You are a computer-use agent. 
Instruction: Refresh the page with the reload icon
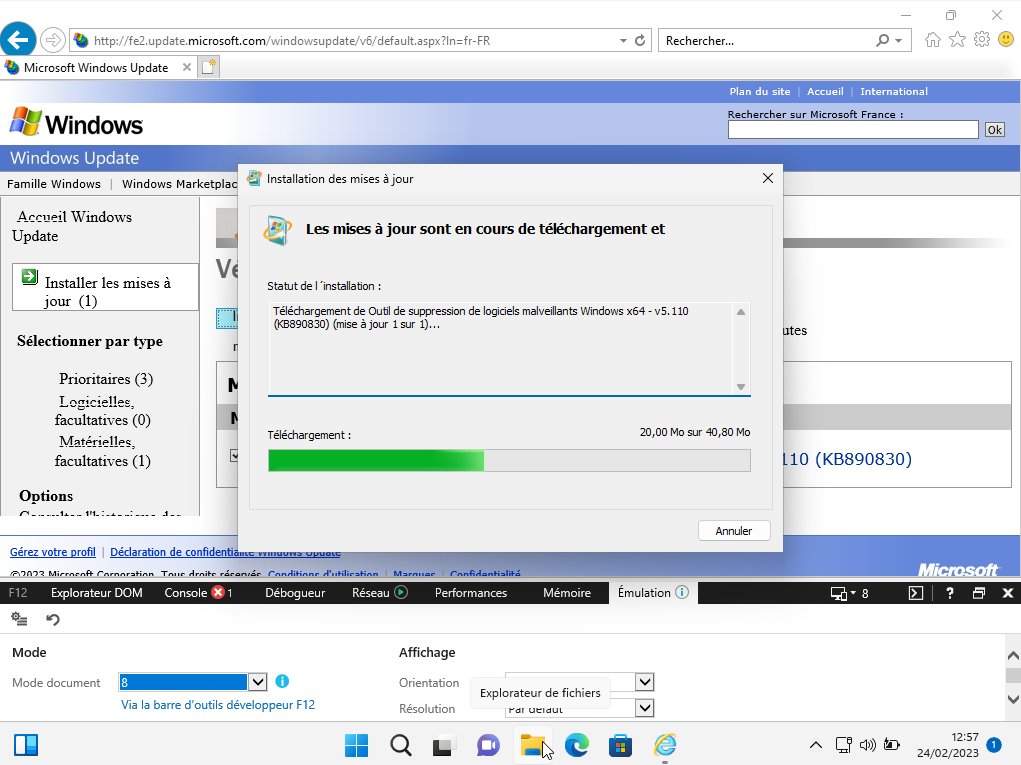(x=640, y=40)
